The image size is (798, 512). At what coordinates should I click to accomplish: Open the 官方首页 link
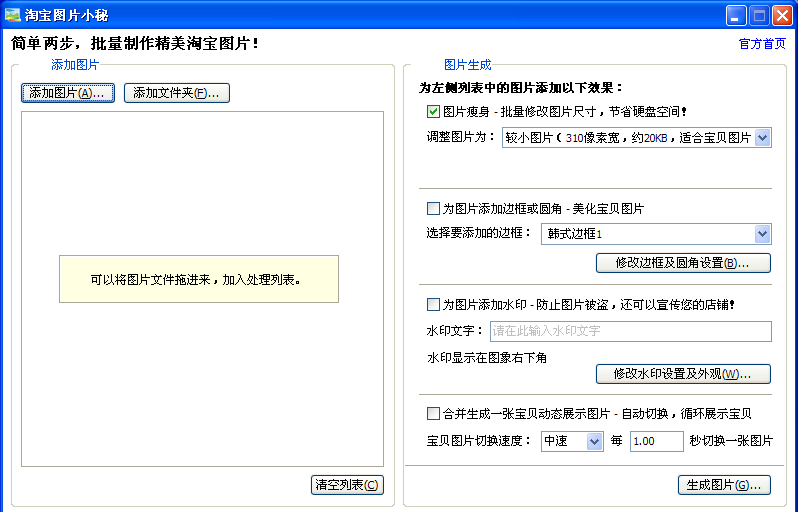762,44
